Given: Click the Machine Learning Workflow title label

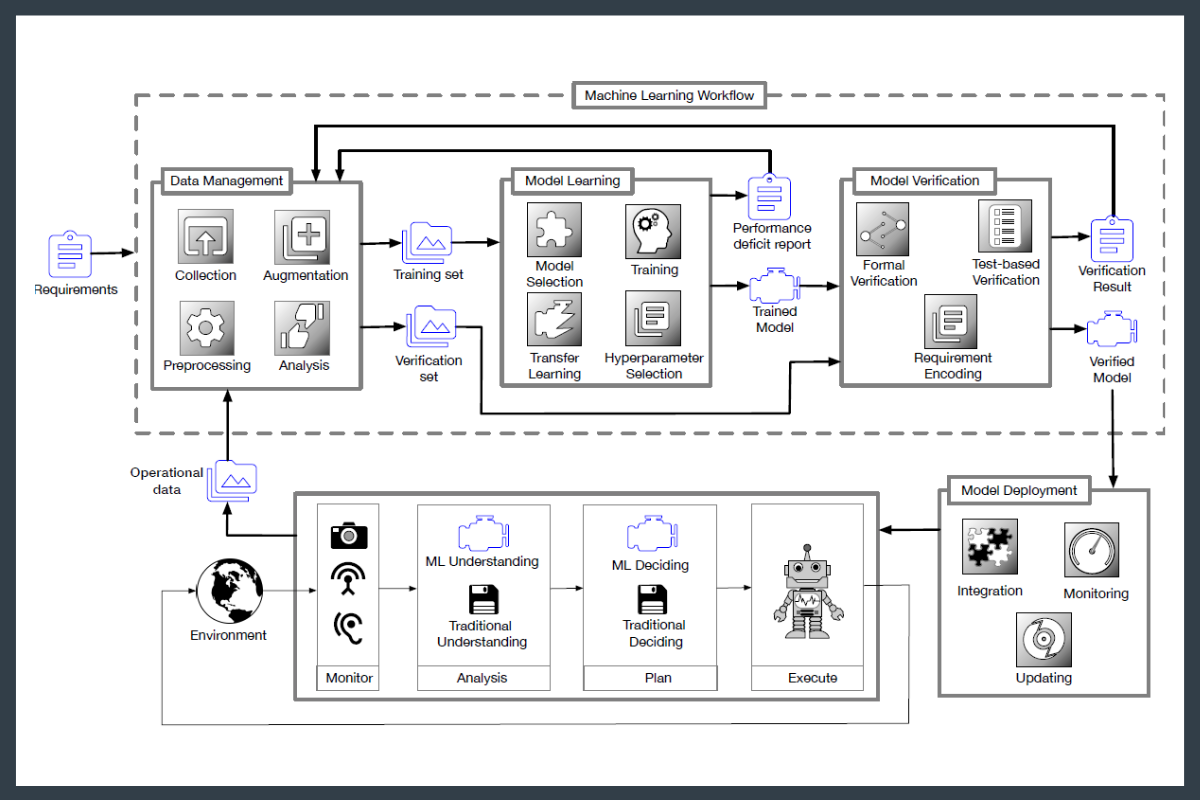Looking at the screenshot, I should pos(669,96).
